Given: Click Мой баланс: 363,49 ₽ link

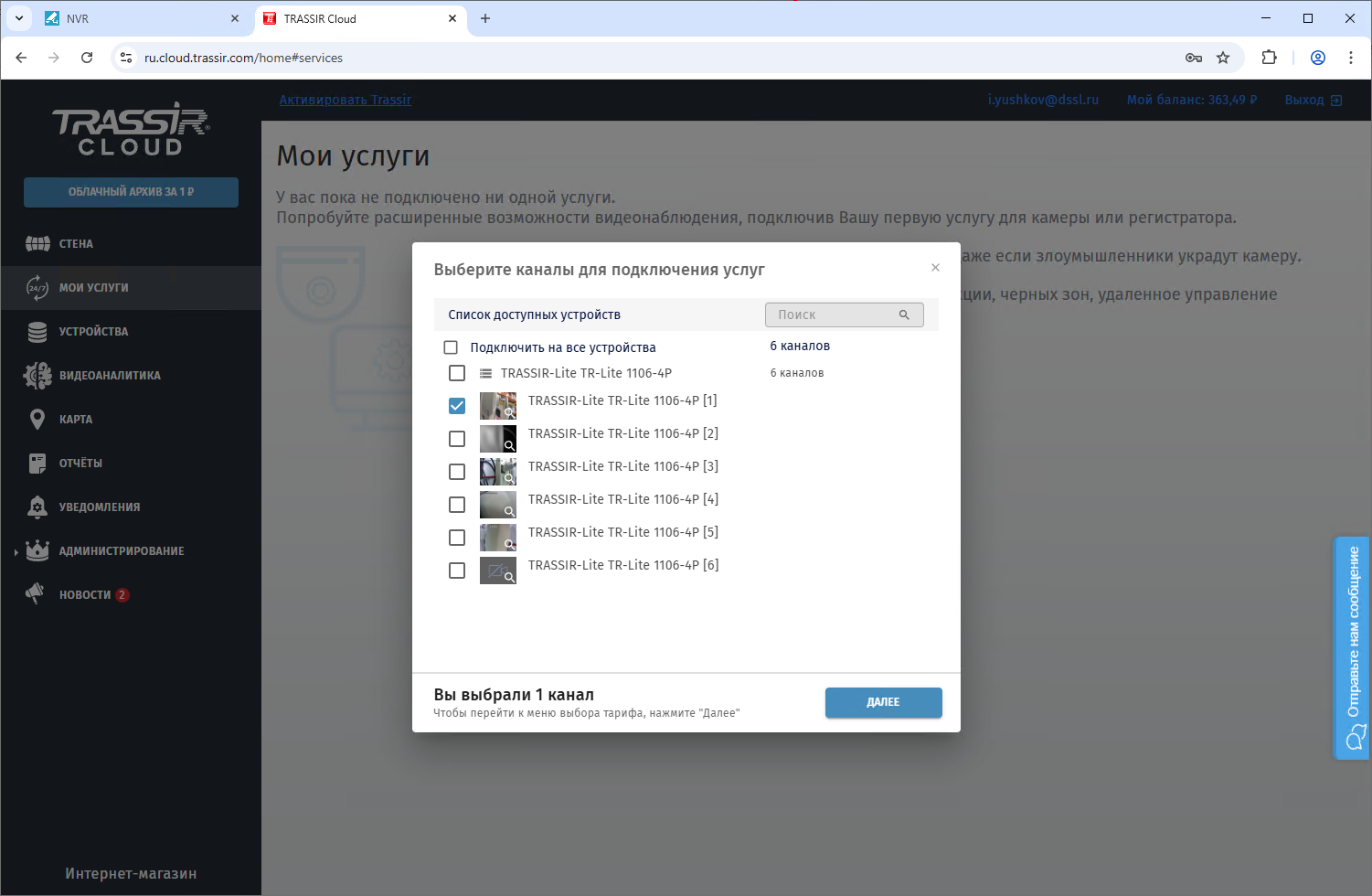Looking at the screenshot, I should pyautogui.click(x=1191, y=100).
